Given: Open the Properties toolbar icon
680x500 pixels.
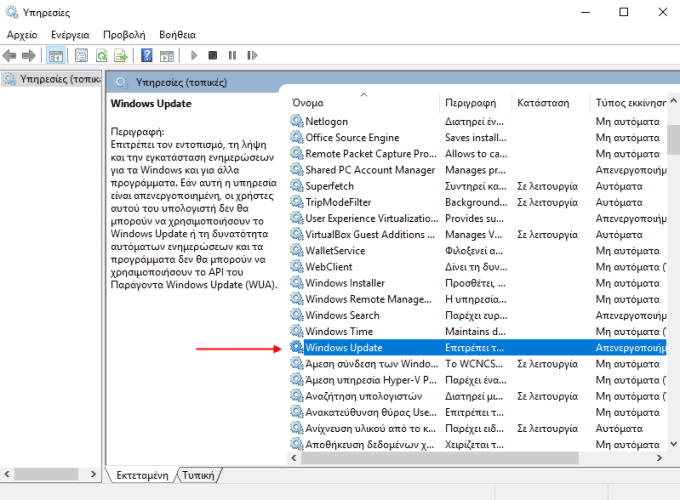Looking at the screenshot, I should coord(81,56).
